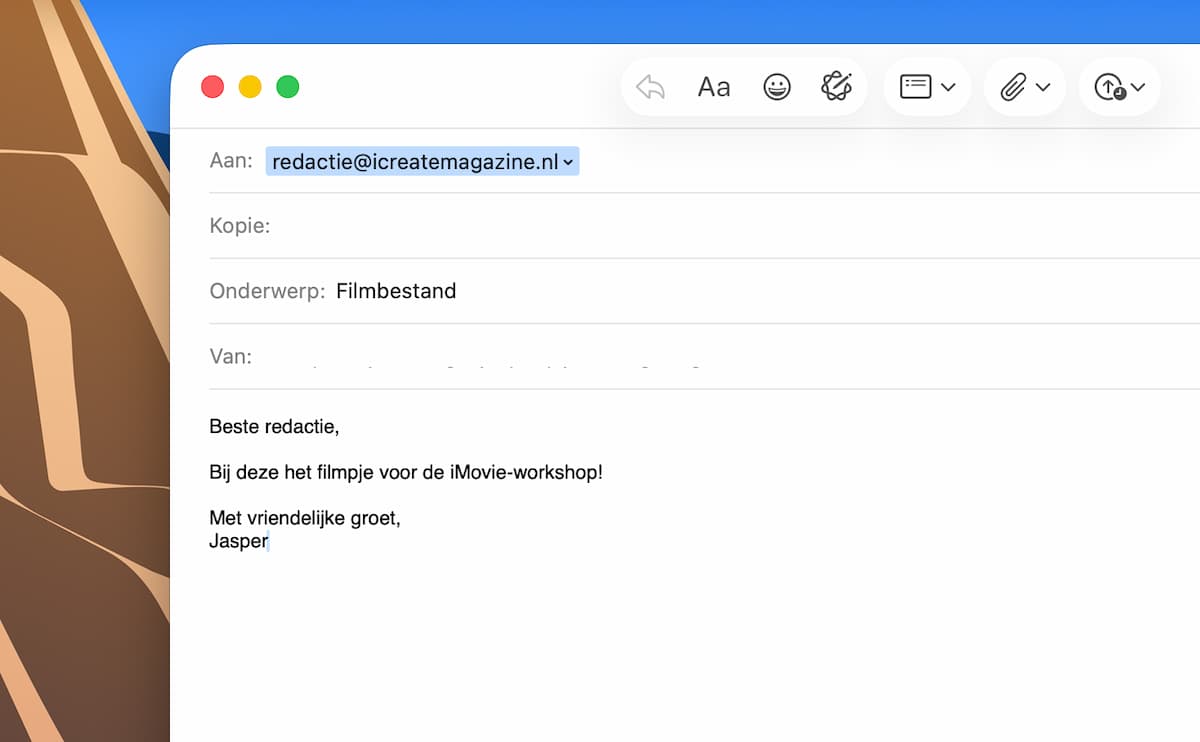The width and height of the screenshot is (1200, 742).
Task: Select the redactie@icreatemagazine.nl recipient token
Action: pyautogui.click(x=422, y=161)
